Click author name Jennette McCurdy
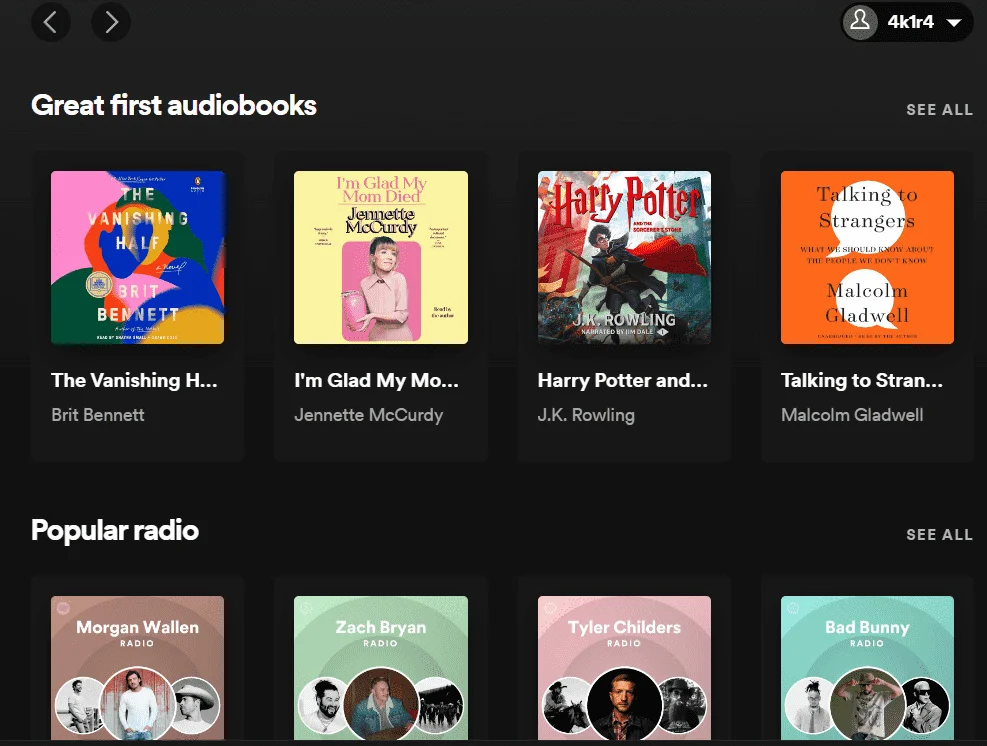This screenshot has width=987, height=746. point(369,415)
